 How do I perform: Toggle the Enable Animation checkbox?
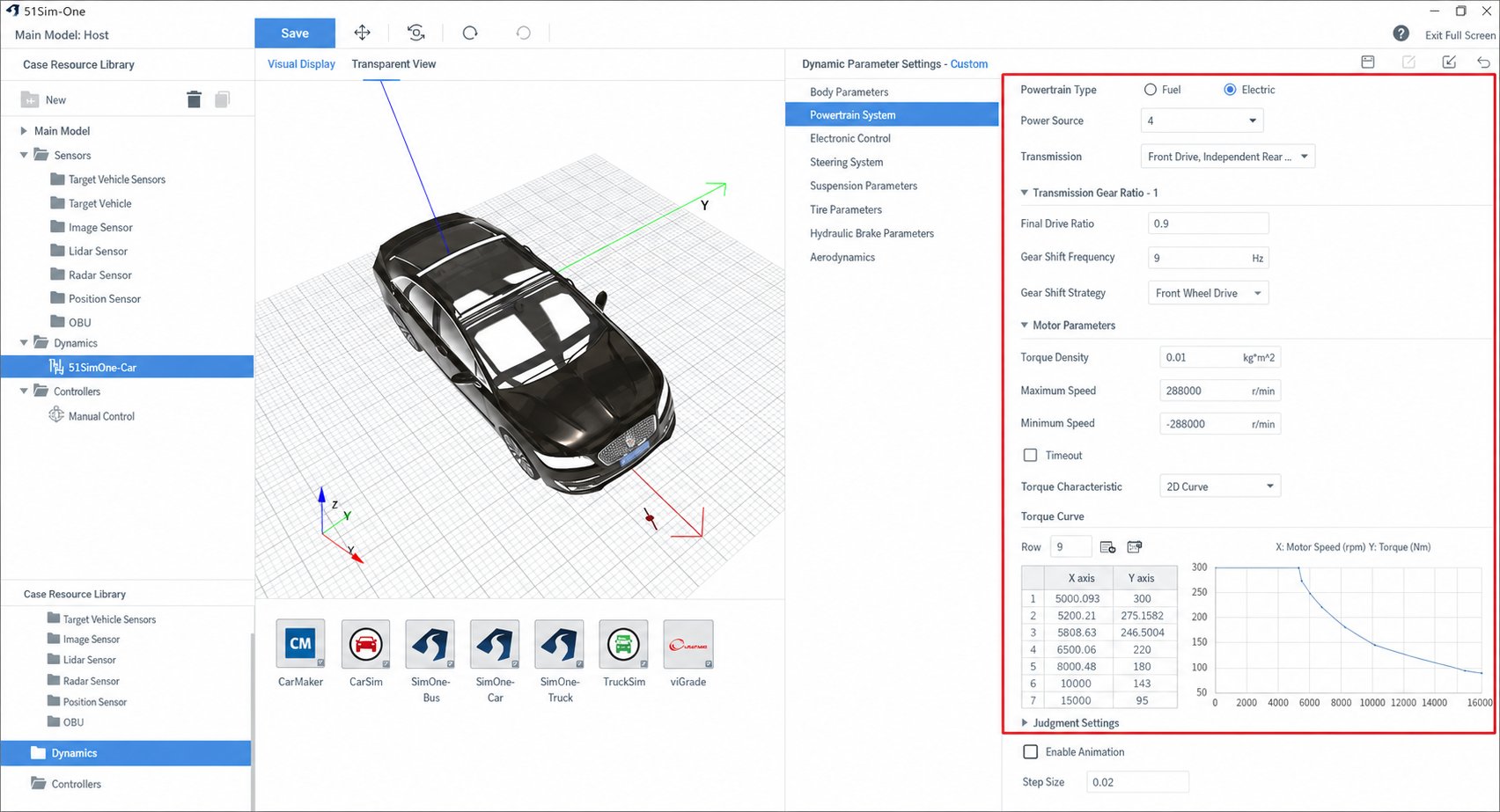(1030, 752)
